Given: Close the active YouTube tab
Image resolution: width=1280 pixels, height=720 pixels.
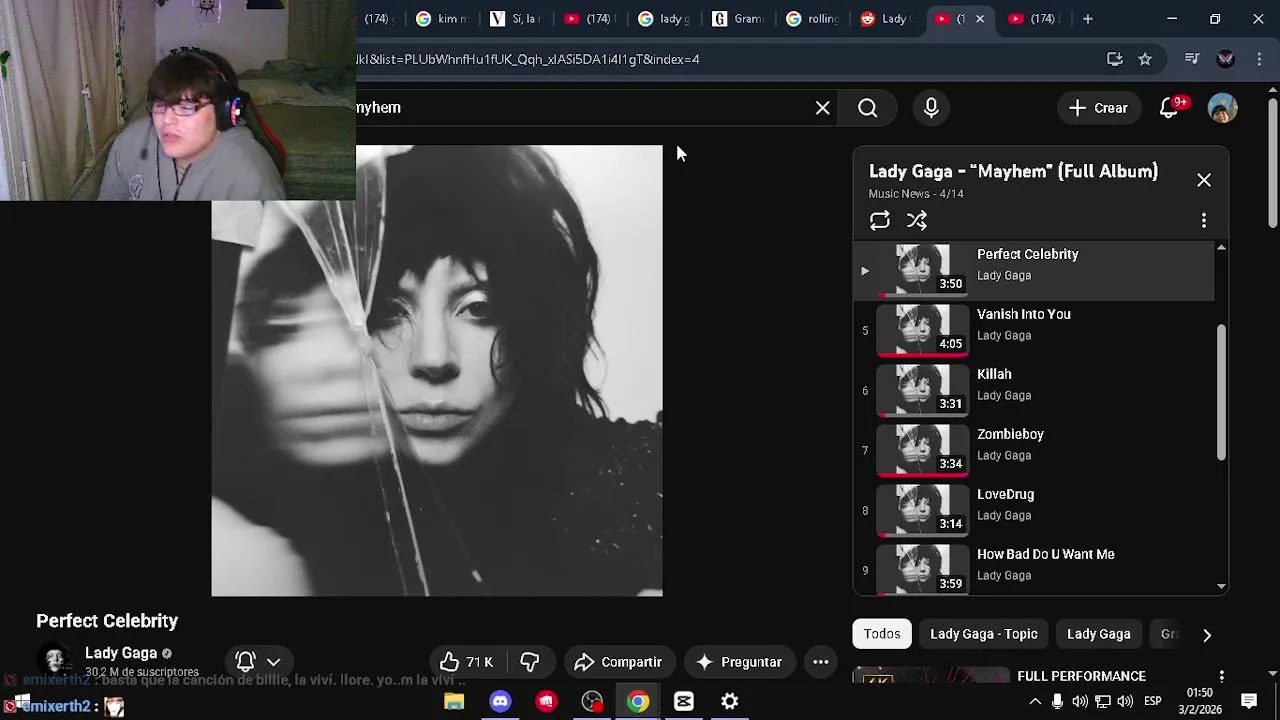Looking at the screenshot, I should (980, 18).
